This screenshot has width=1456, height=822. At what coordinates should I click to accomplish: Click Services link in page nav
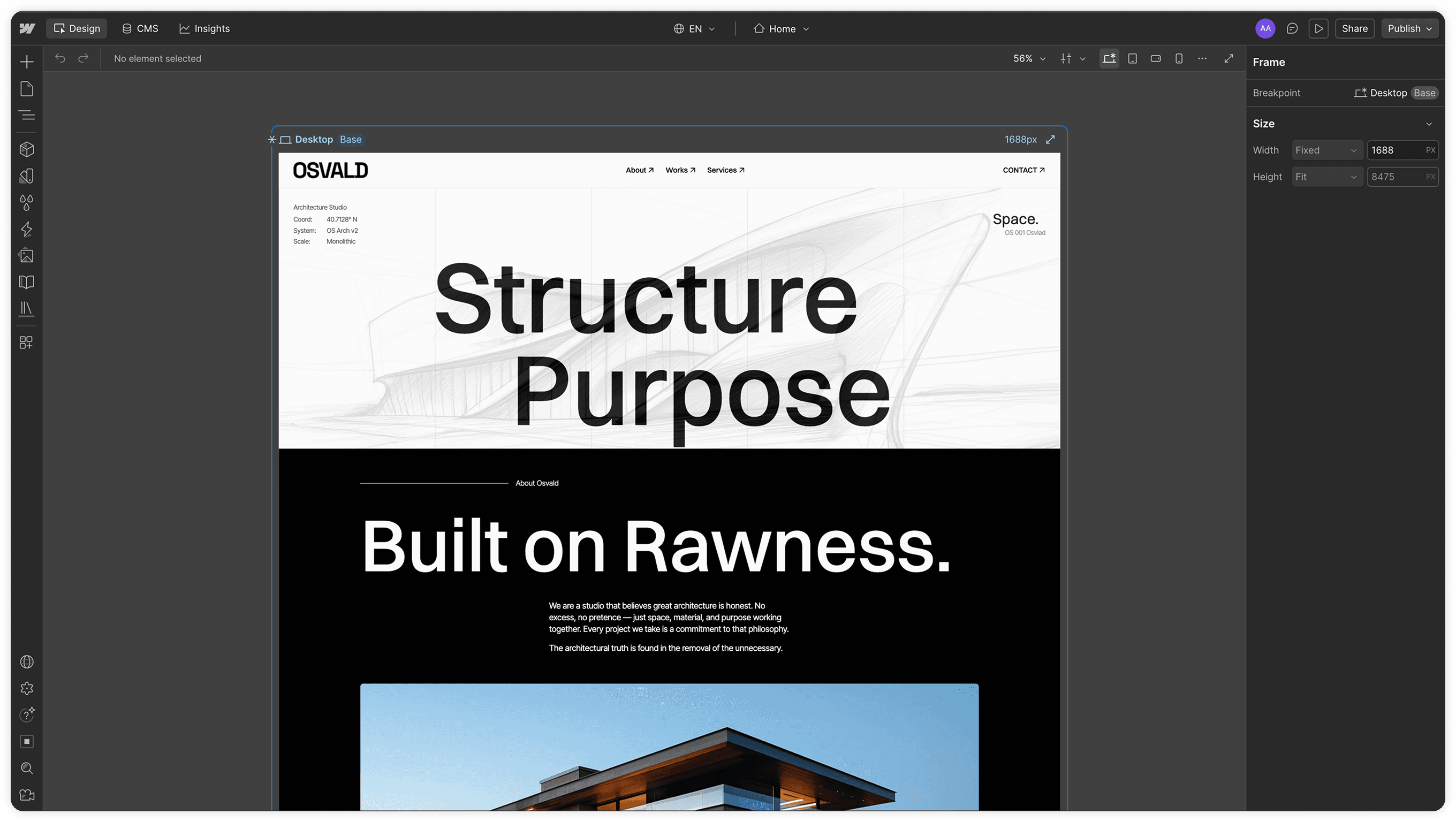point(726,170)
